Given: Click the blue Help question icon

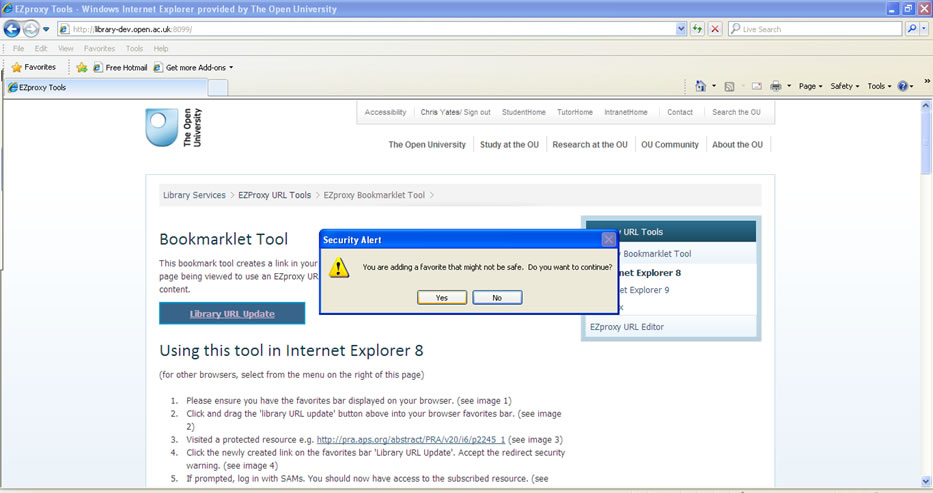Looking at the screenshot, I should point(905,86).
